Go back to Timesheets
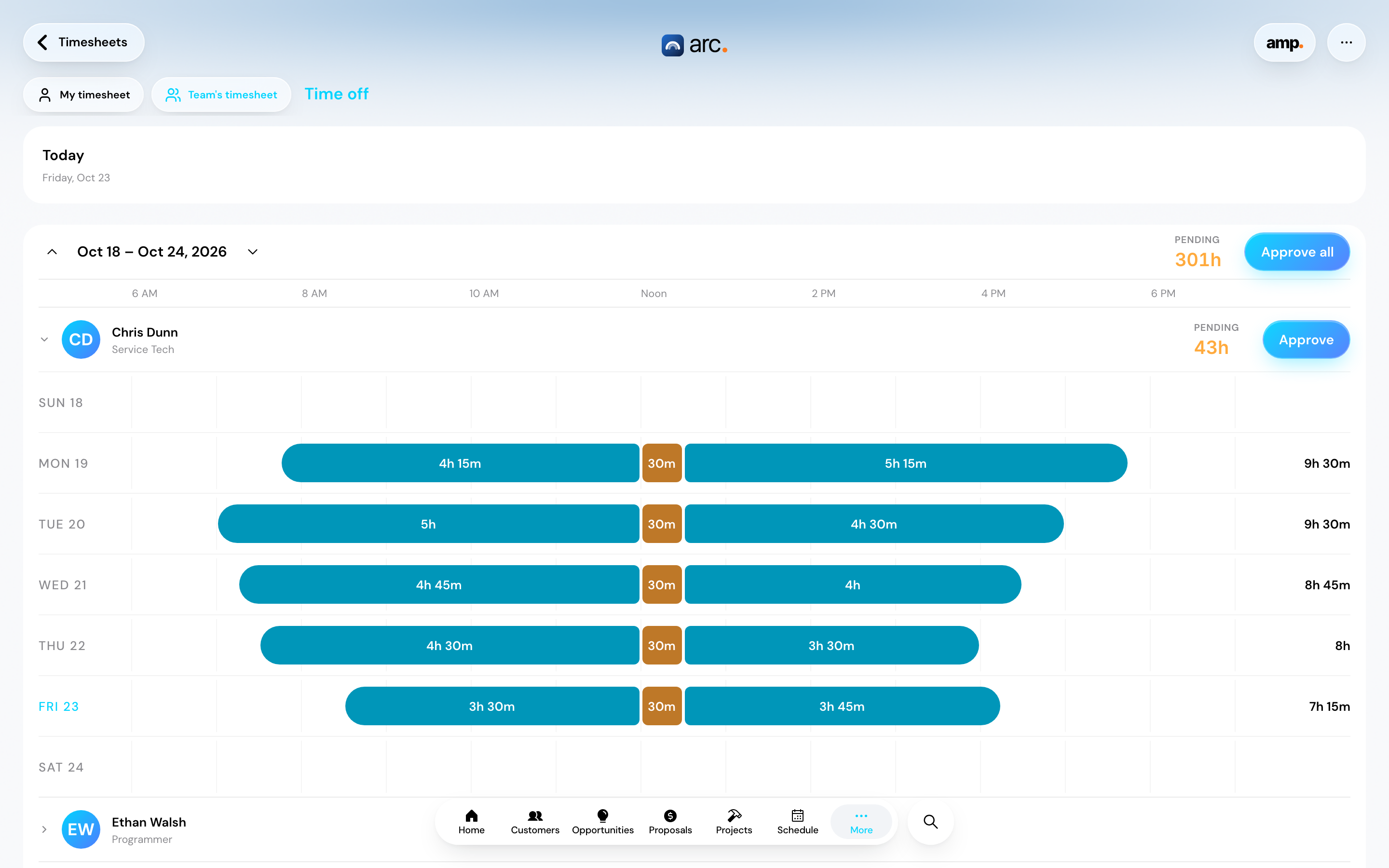The width and height of the screenshot is (1389, 868). click(x=84, y=42)
